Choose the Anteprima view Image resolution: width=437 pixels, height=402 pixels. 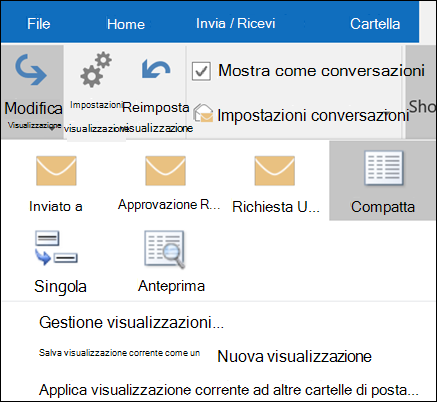tap(171, 262)
